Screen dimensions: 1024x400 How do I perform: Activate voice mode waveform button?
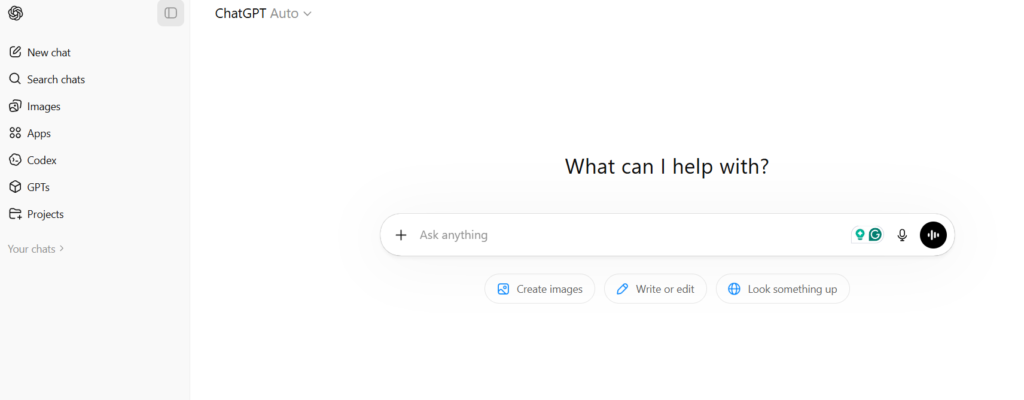(x=933, y=235)
